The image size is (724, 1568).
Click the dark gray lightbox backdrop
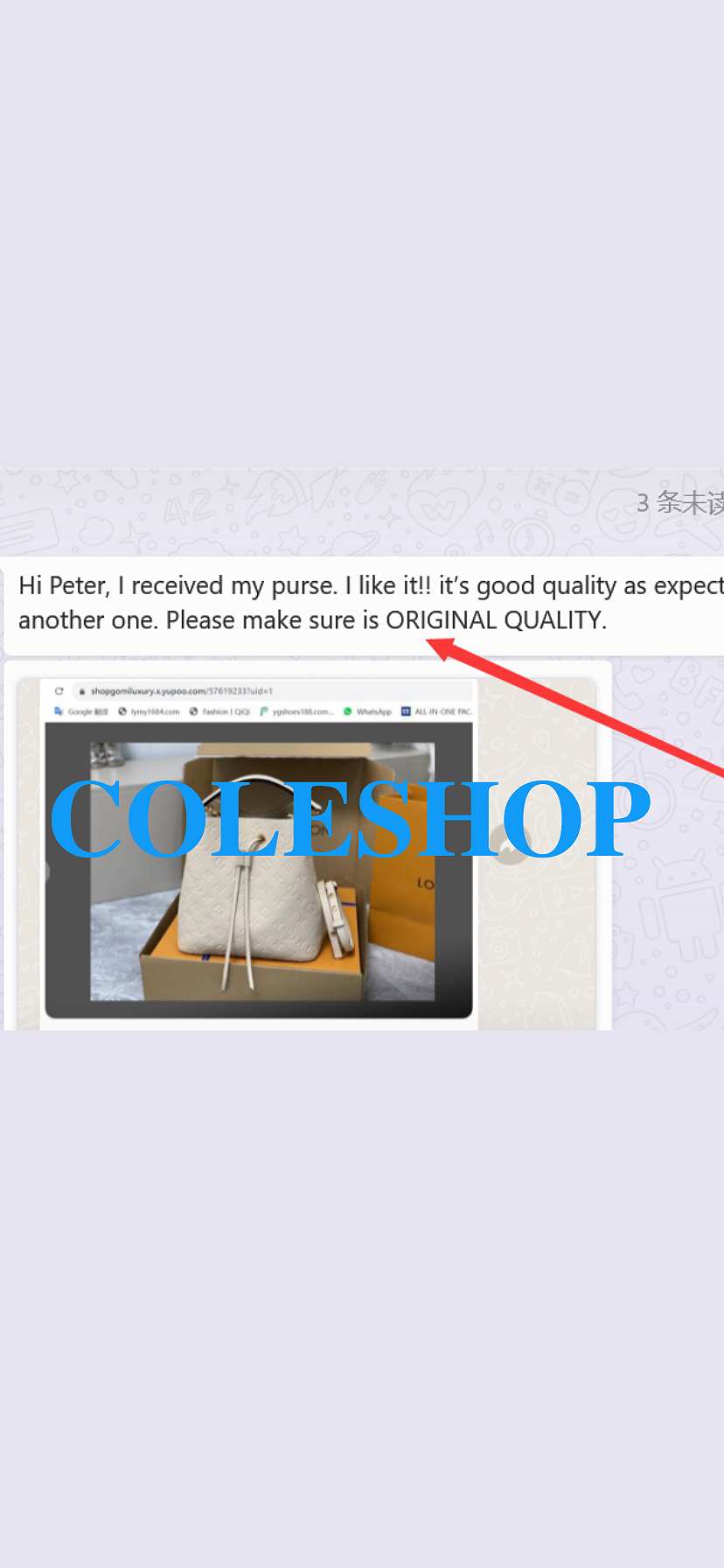(x=67, y=919)
